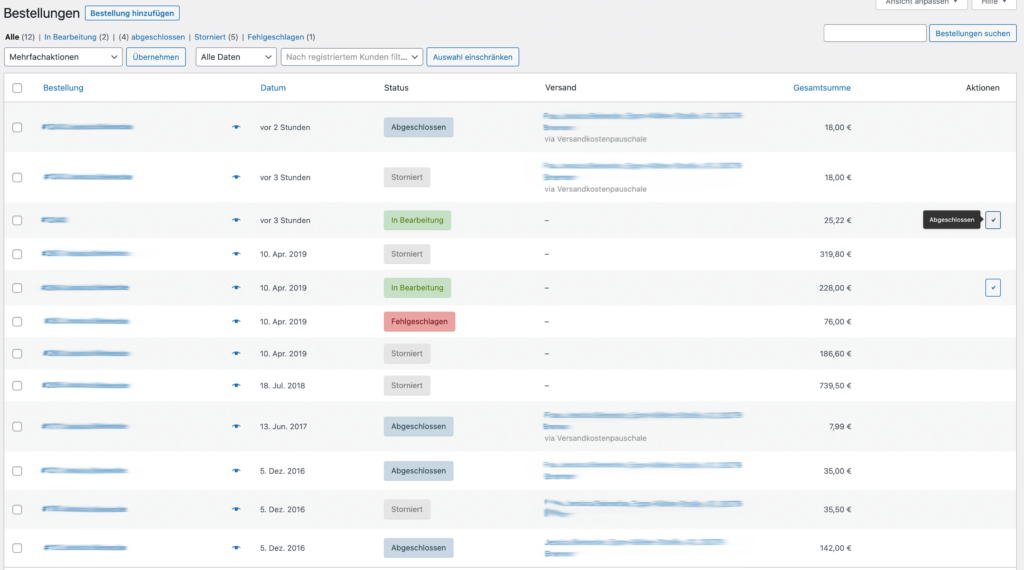Sort by Bestellung column

(x=63, y=87)
